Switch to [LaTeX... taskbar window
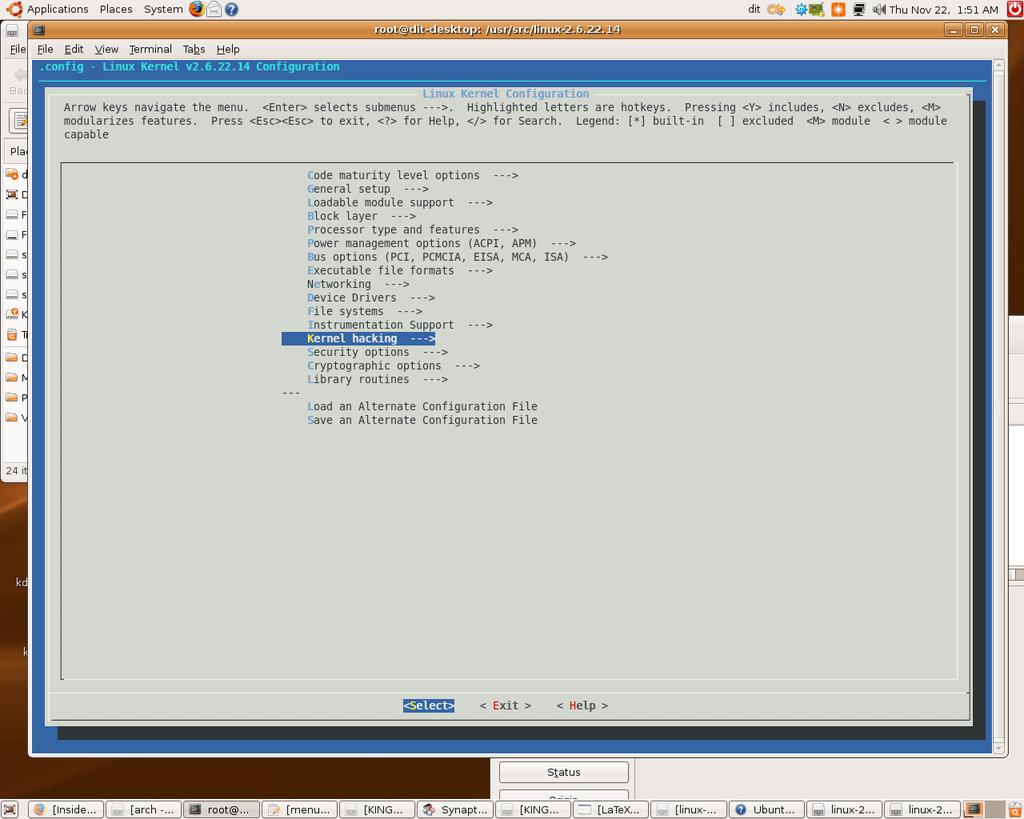Image resolution: width=1024 pixels, height=819 pixels. [x=611, y=809]
